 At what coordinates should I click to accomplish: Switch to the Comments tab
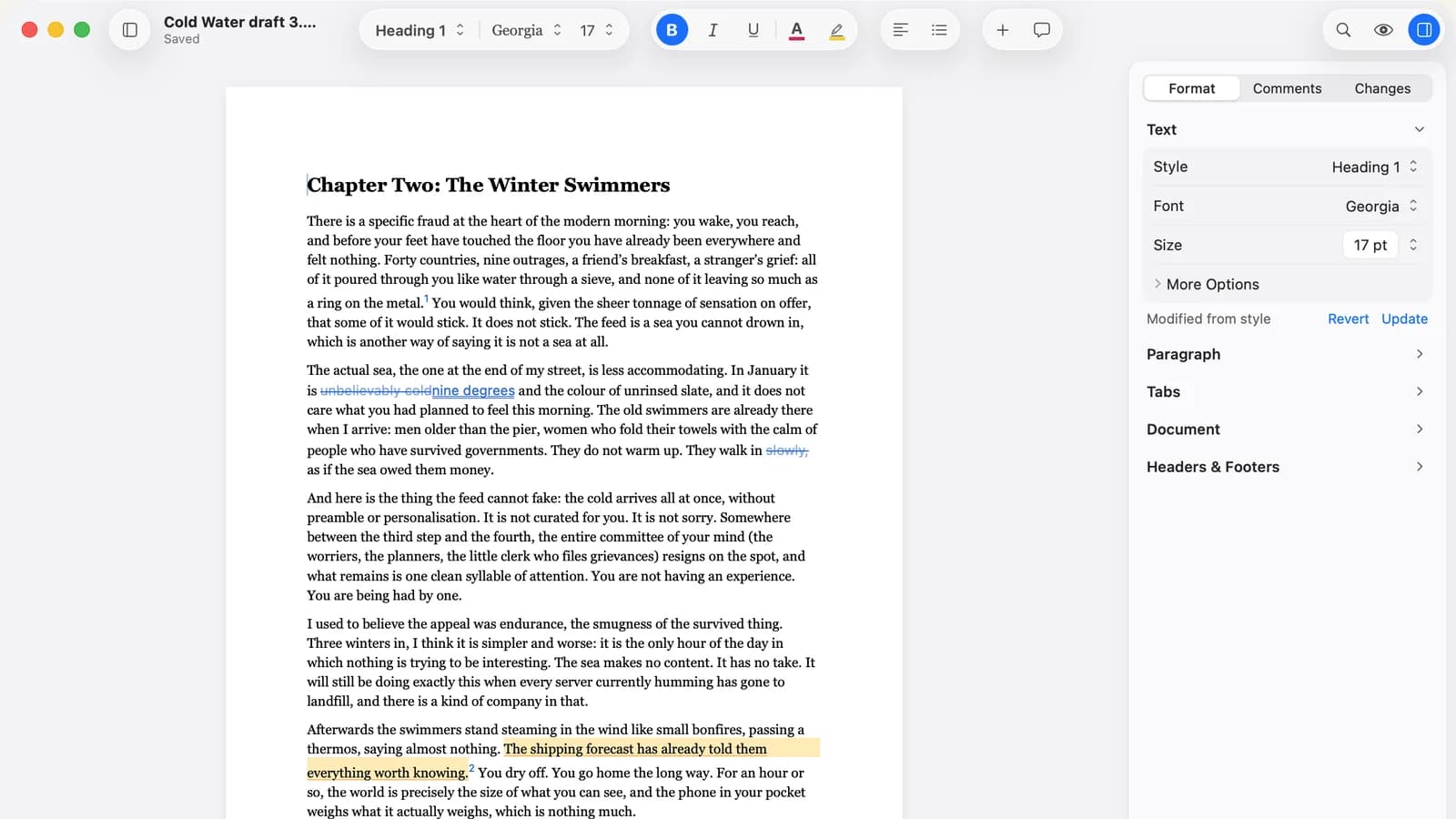[x=1287, y=88]
